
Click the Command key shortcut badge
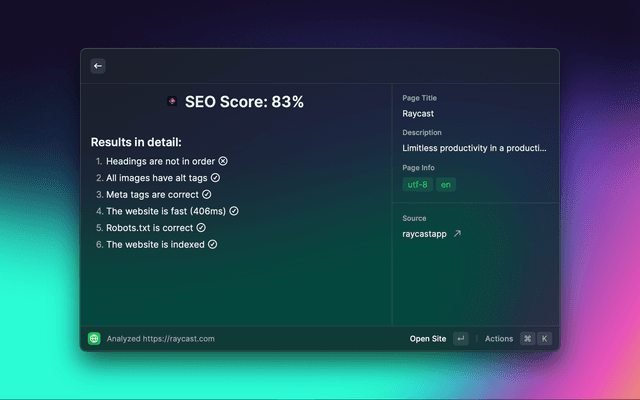point(527,339)
